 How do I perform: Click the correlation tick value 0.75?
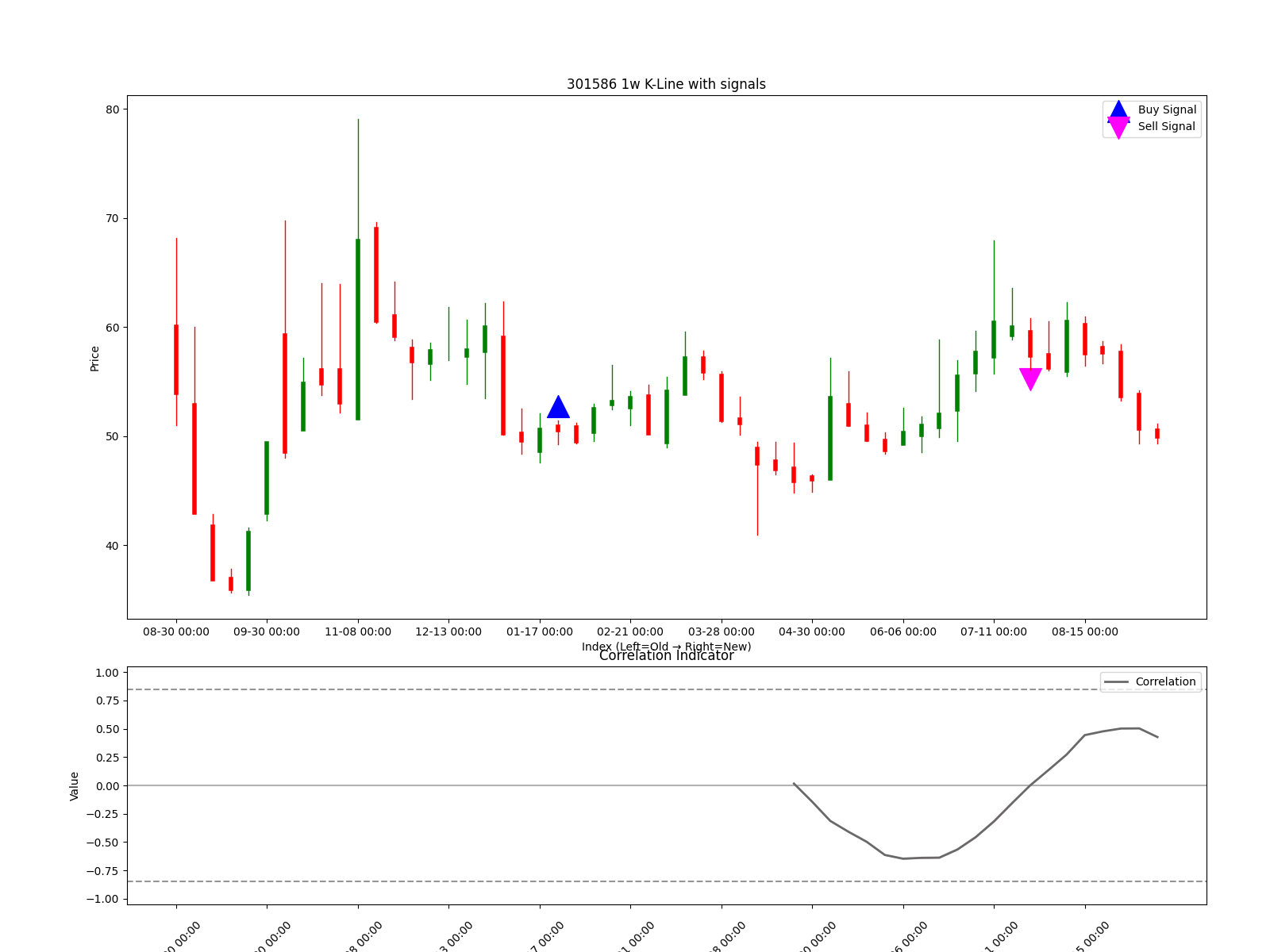click(x=107, y=701)
